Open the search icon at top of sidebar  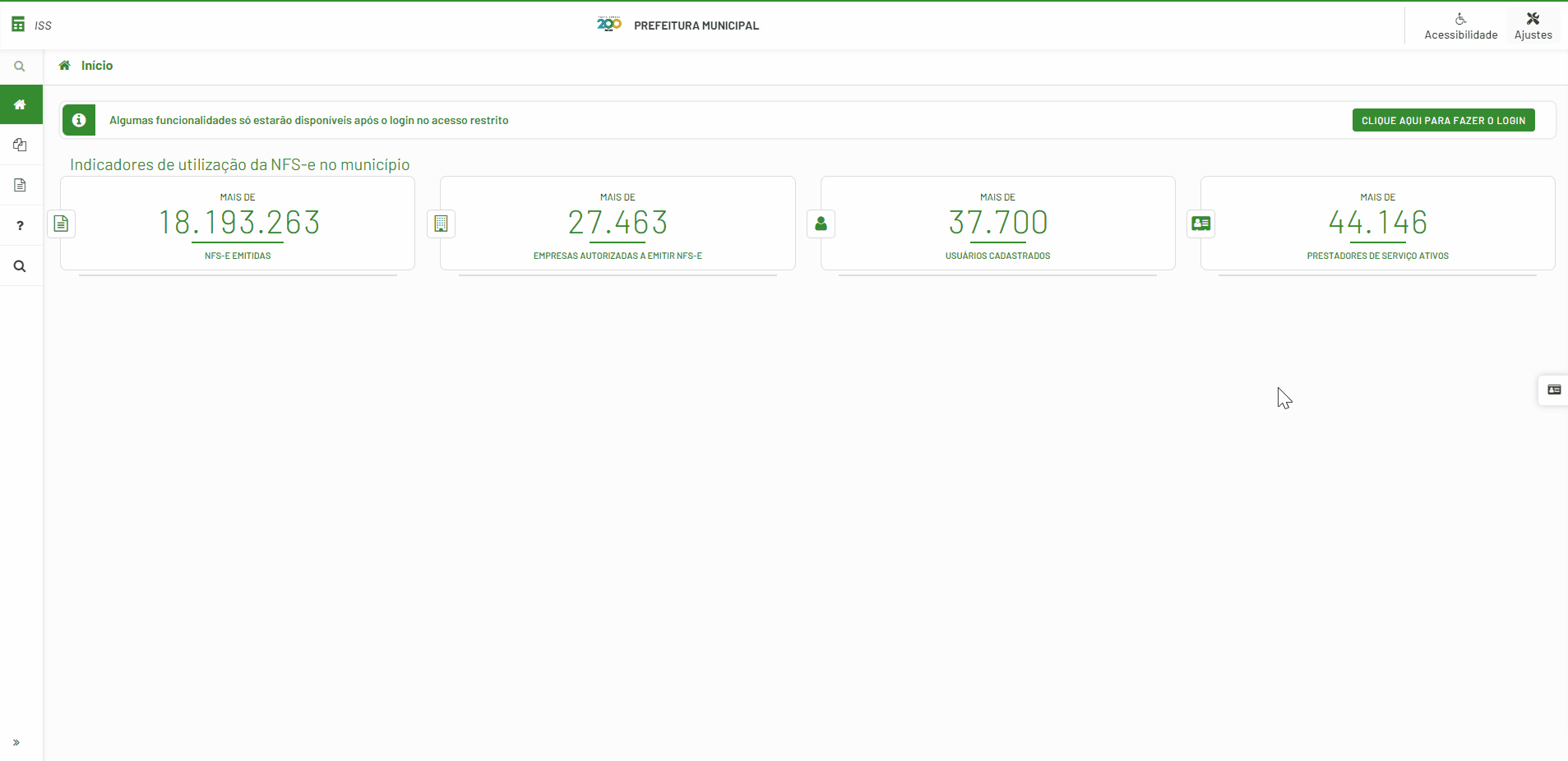click(x=20, y=66)
